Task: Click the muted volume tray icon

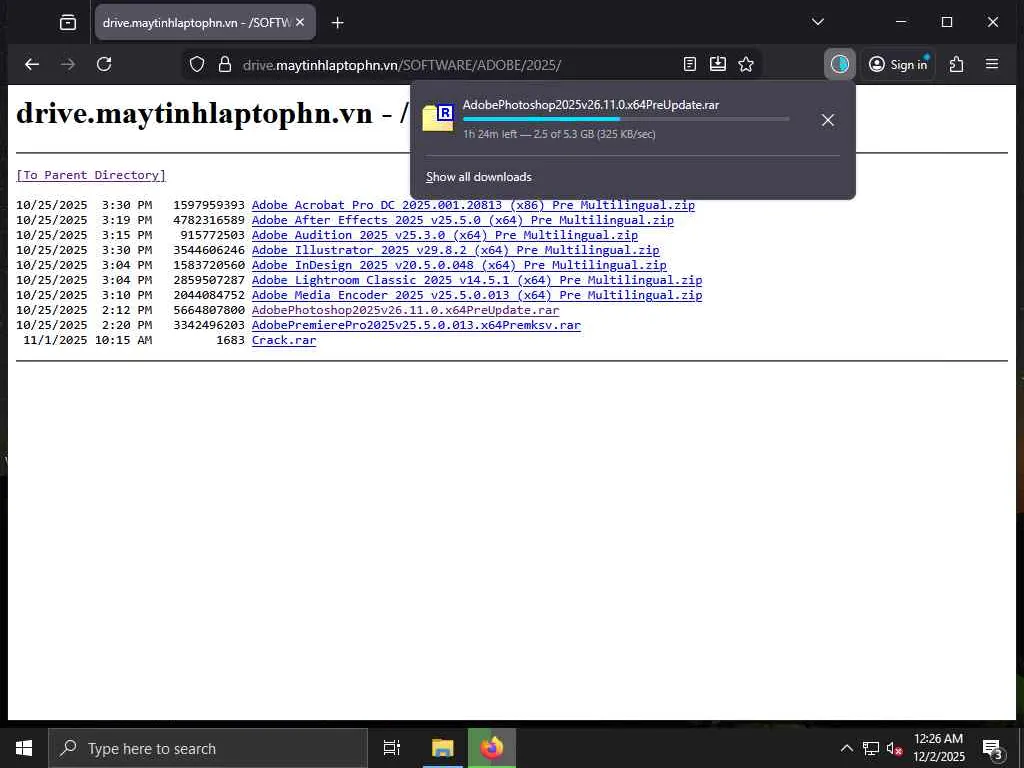Action: coord(894,748)
